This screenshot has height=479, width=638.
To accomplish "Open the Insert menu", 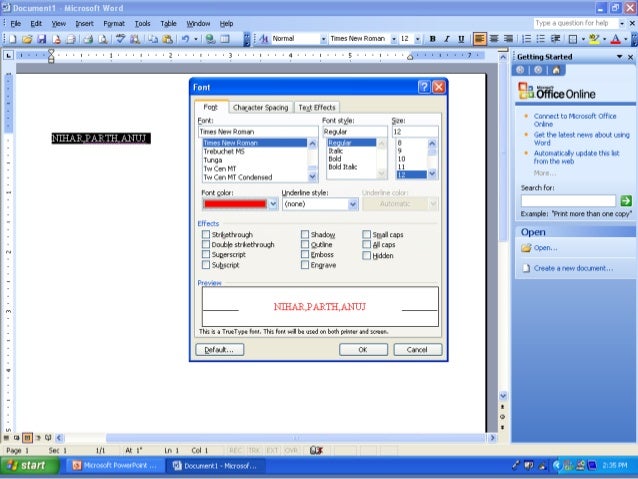I will click(x=84, y=24).
